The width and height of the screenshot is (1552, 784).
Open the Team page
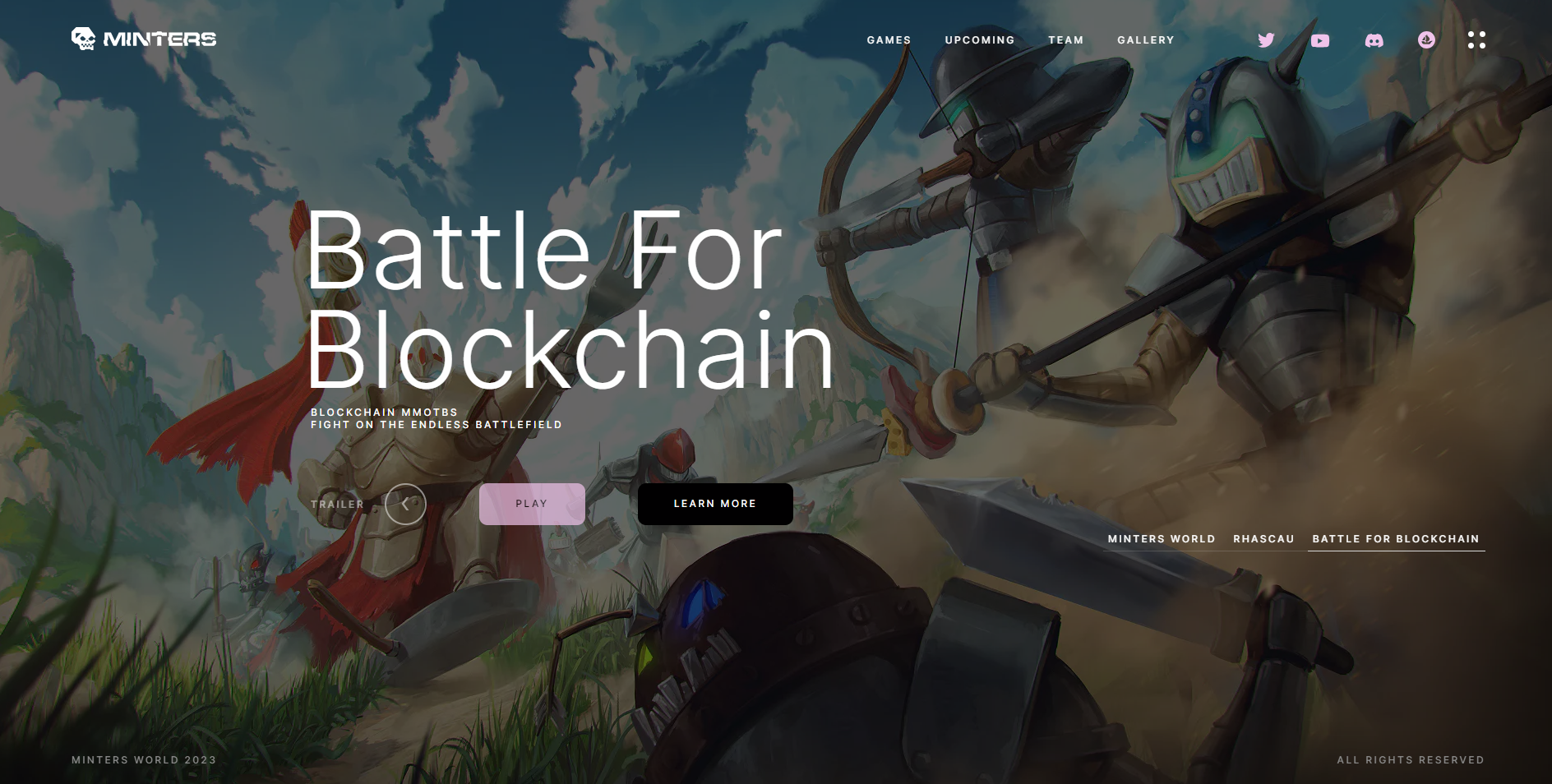(1066, 39)
